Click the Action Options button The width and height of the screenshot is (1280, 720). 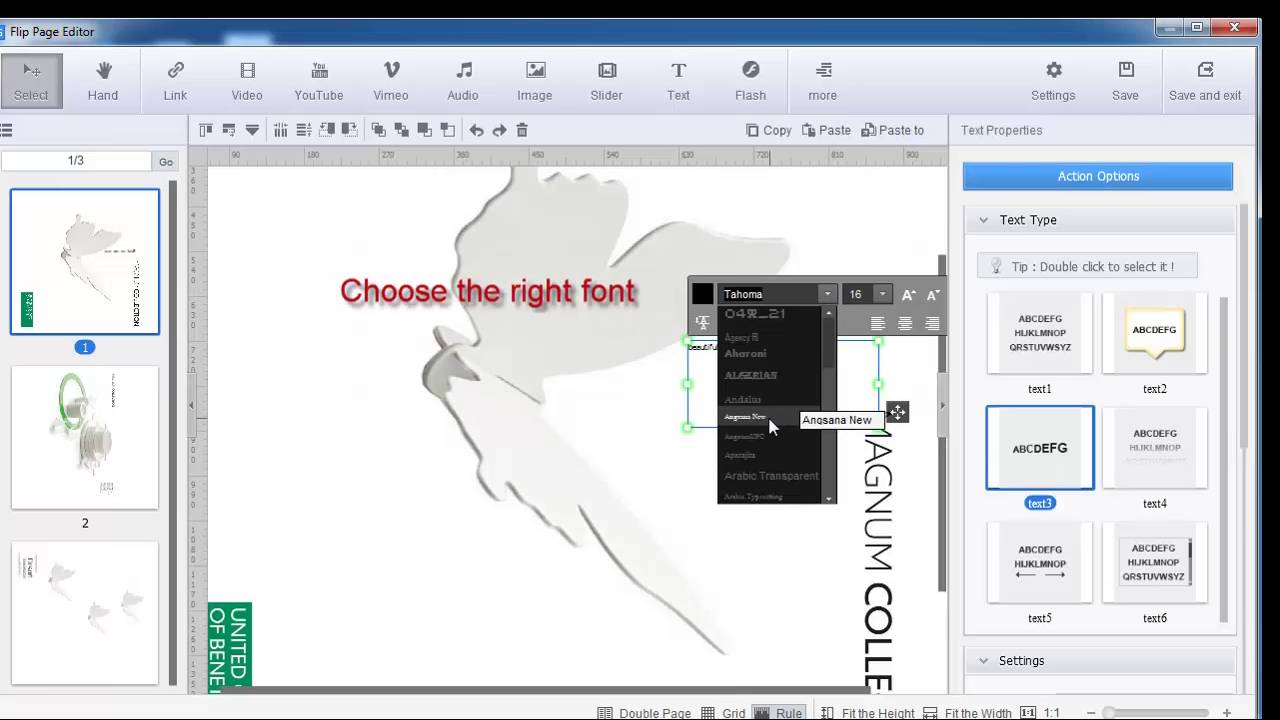pyautogui.click(x=1098, y=176)
